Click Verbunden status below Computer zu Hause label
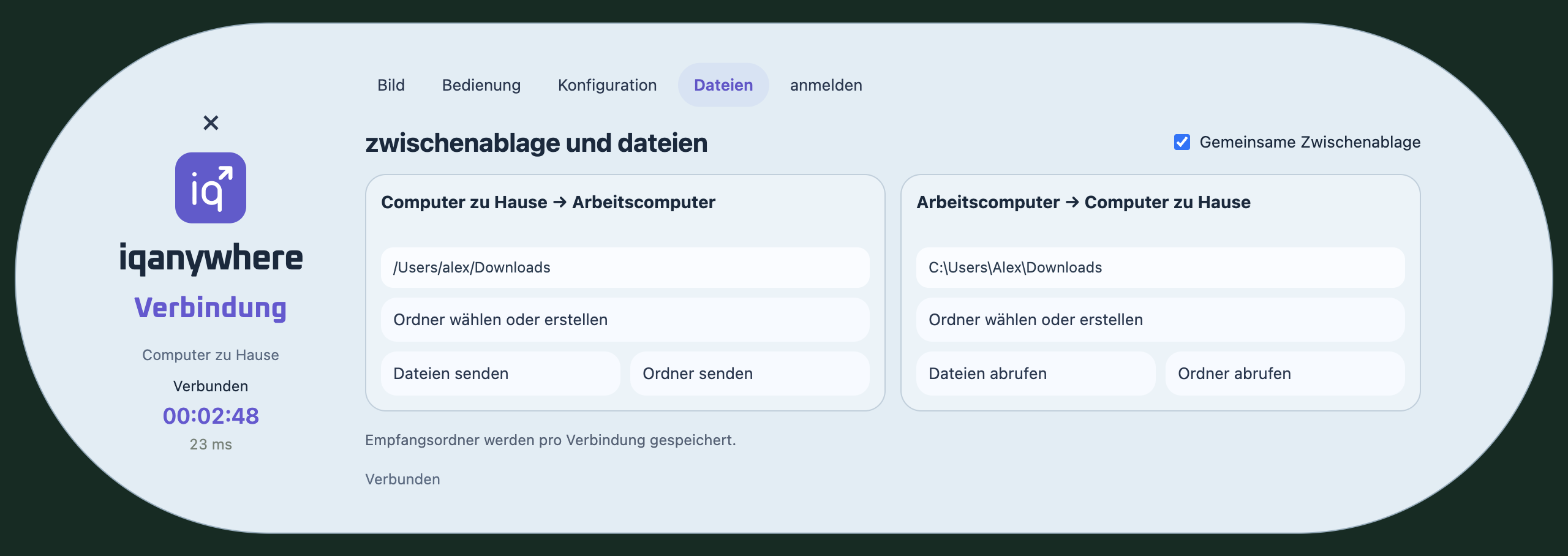1568x556 pixels. (x=211, y=386)
